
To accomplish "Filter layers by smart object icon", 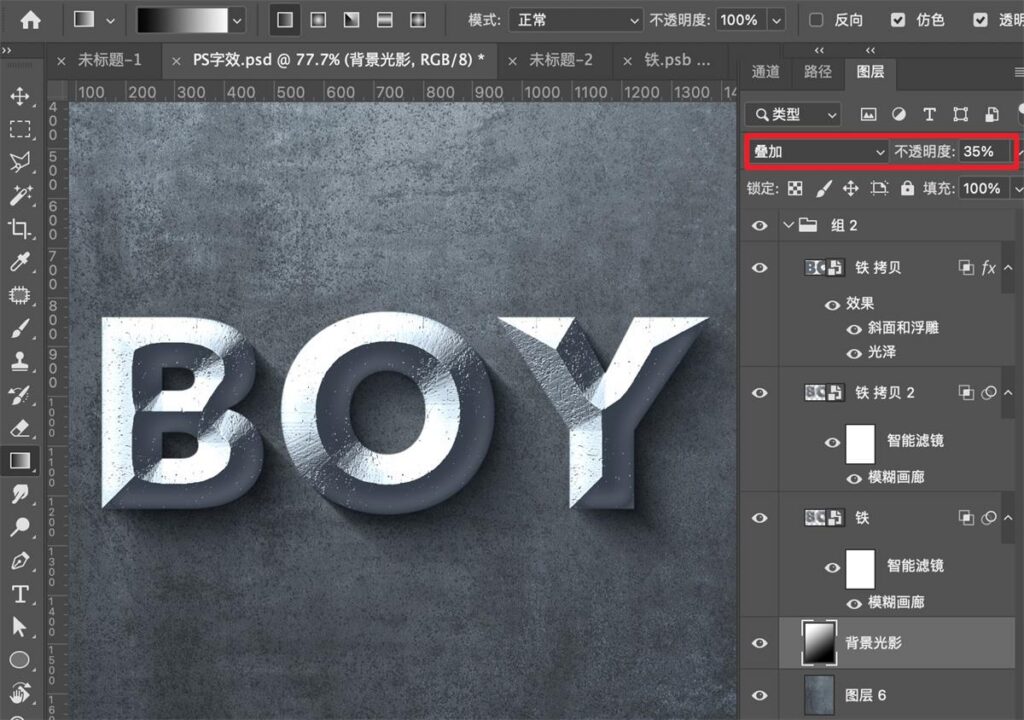I will tap(991, 114).
